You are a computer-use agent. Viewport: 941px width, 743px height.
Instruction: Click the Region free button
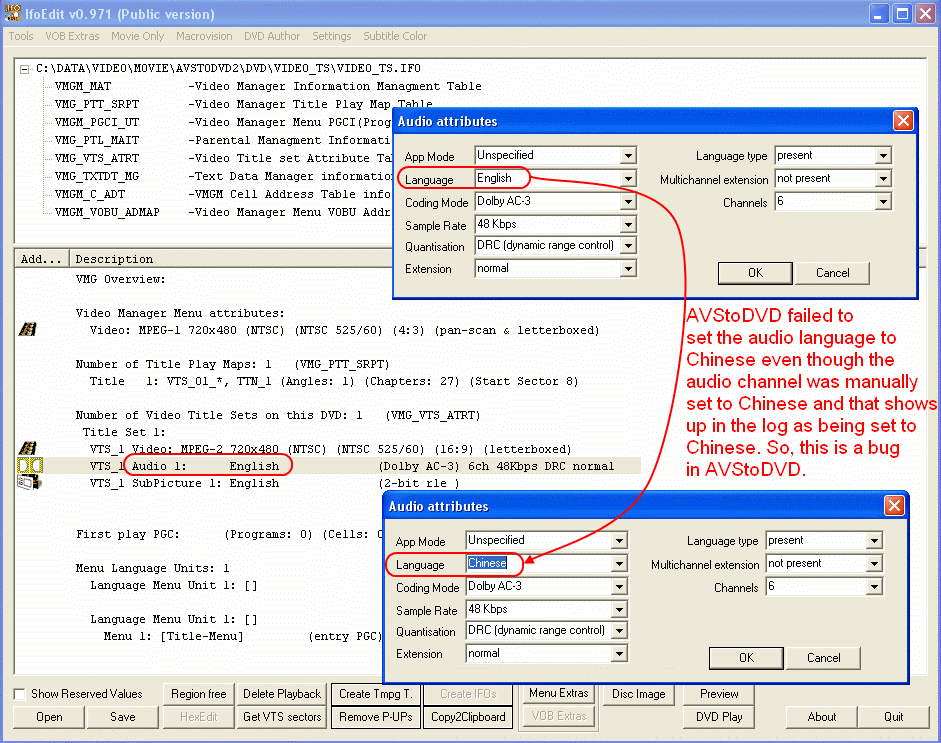pos(199,694)
